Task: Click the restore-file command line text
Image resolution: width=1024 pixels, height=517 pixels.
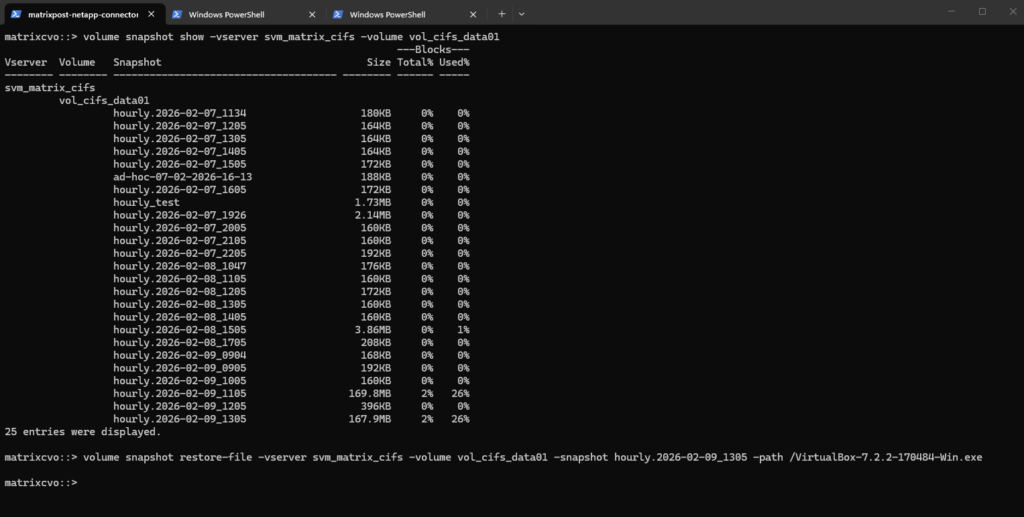Action: coord(493,457)
